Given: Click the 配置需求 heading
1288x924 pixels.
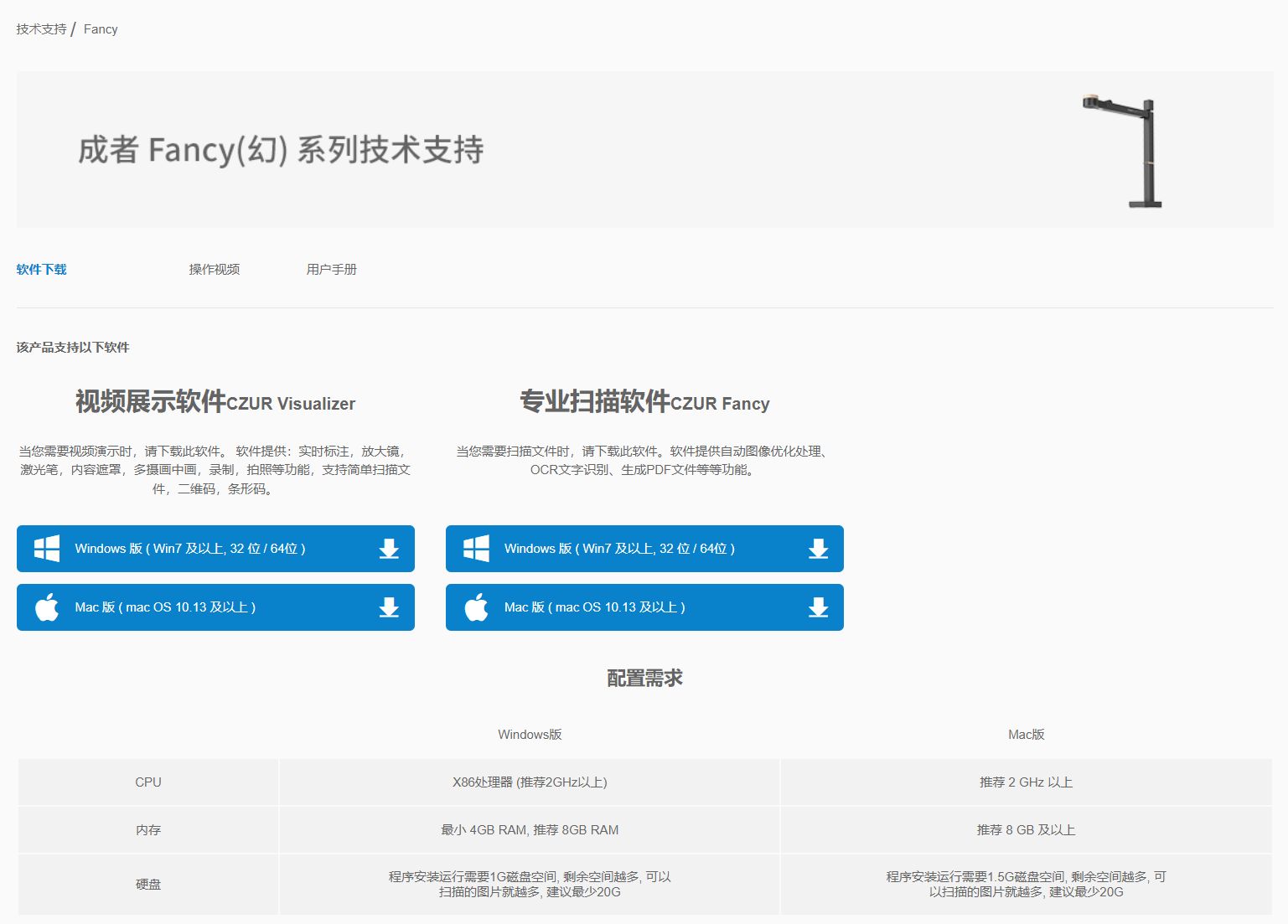Looking at the screenshot, I should [644, 678].
